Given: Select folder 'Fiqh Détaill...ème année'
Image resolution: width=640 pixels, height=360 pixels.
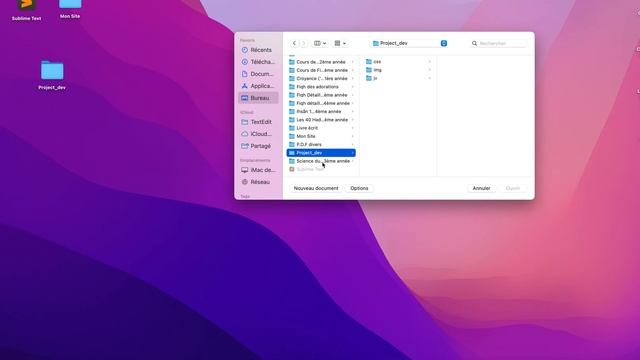Looking at the screenshot, I should [x=321, y=95].
